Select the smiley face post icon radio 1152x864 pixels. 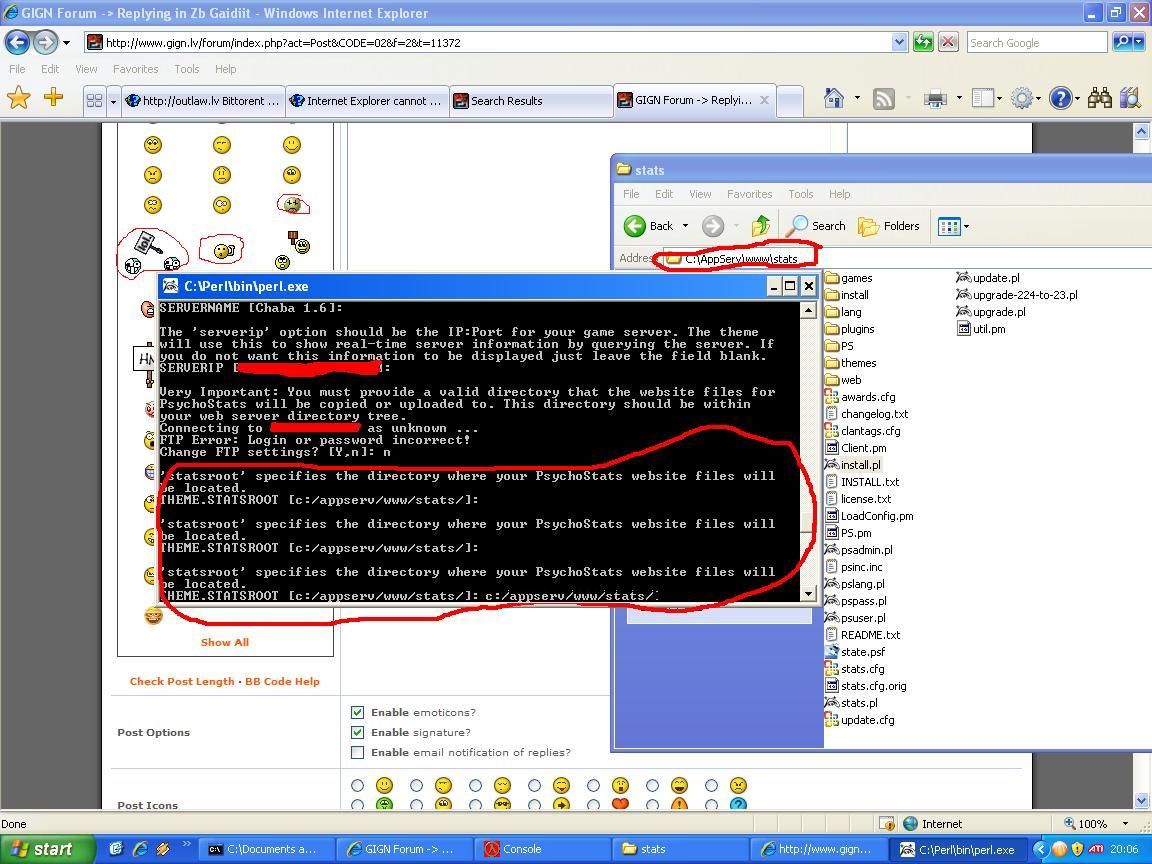pos(358,785)
